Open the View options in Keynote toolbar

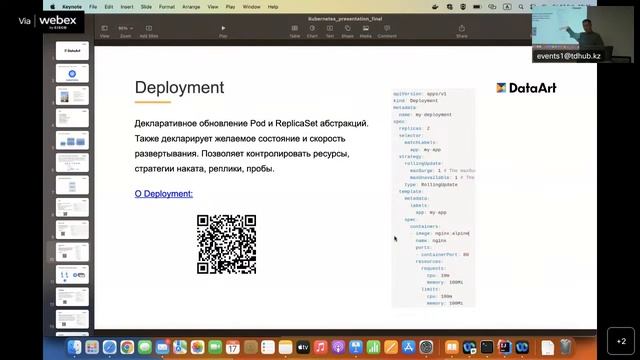click(x=104, y=31)
